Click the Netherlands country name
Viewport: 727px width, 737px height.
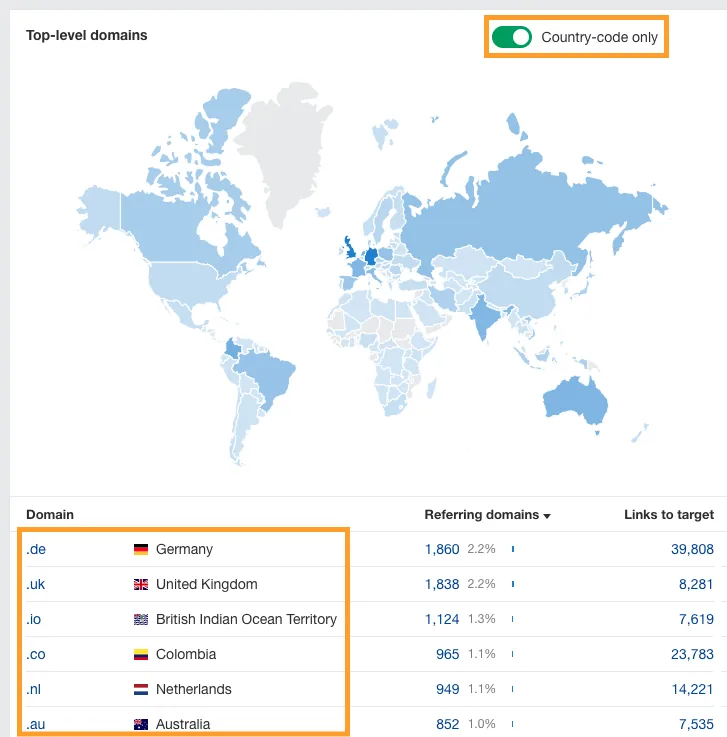tap(194, 689)
